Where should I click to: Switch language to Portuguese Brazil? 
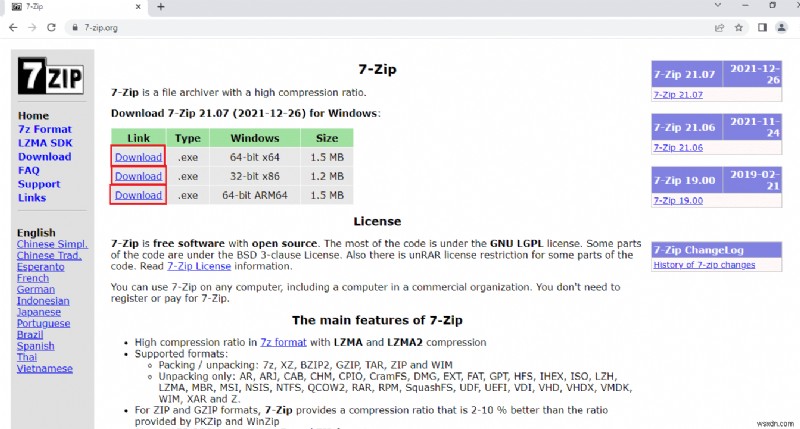pos(43,329)
